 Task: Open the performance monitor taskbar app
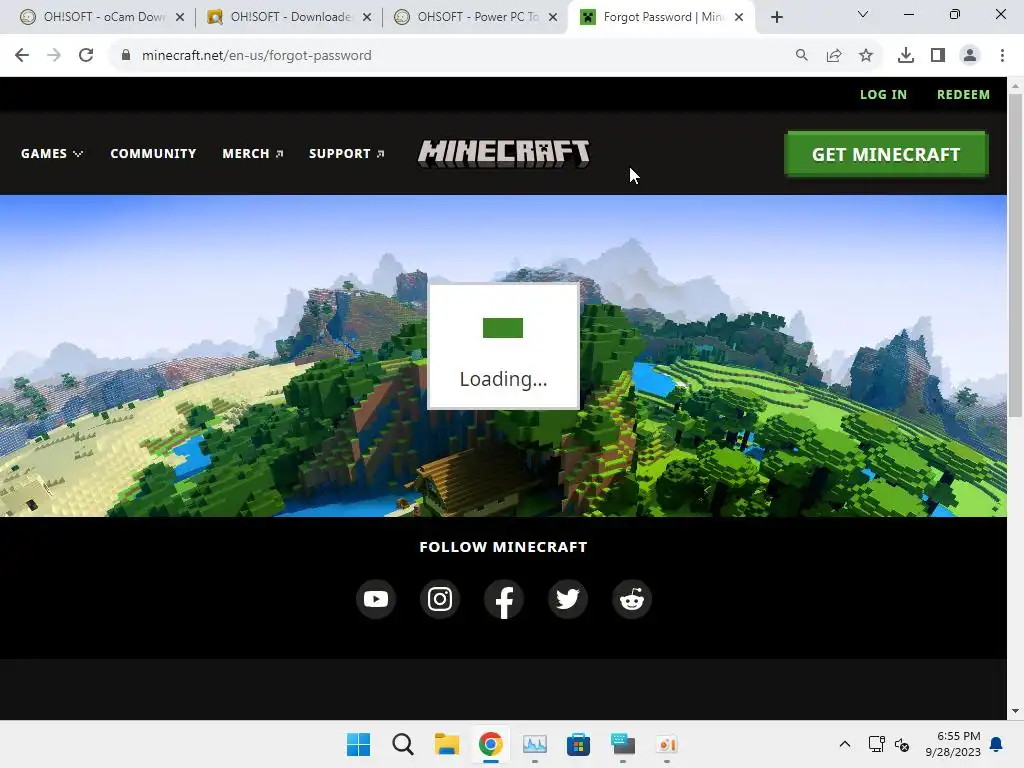535,744
